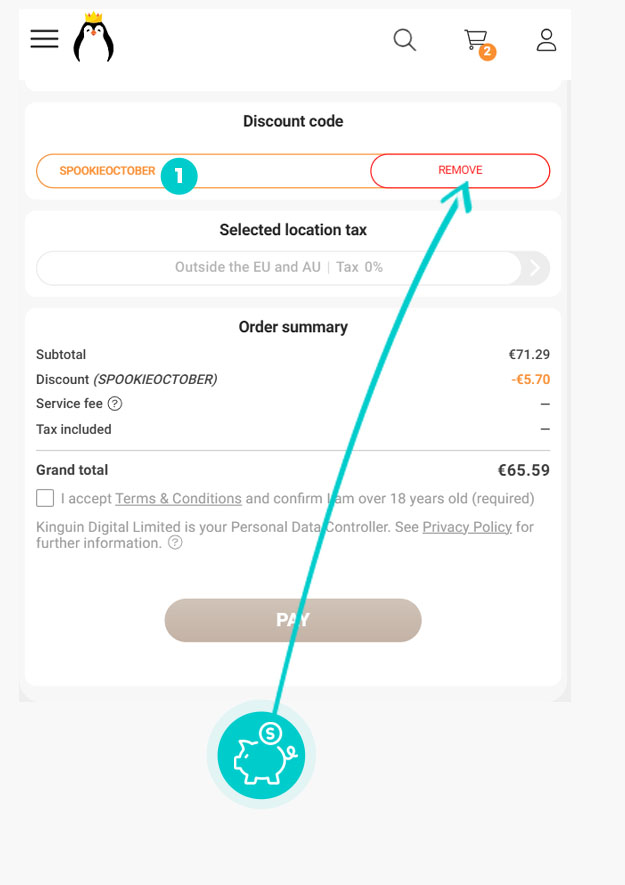Expand the location tax selector arrow
This screenshot has height=885, width=625.
point(536,268)
